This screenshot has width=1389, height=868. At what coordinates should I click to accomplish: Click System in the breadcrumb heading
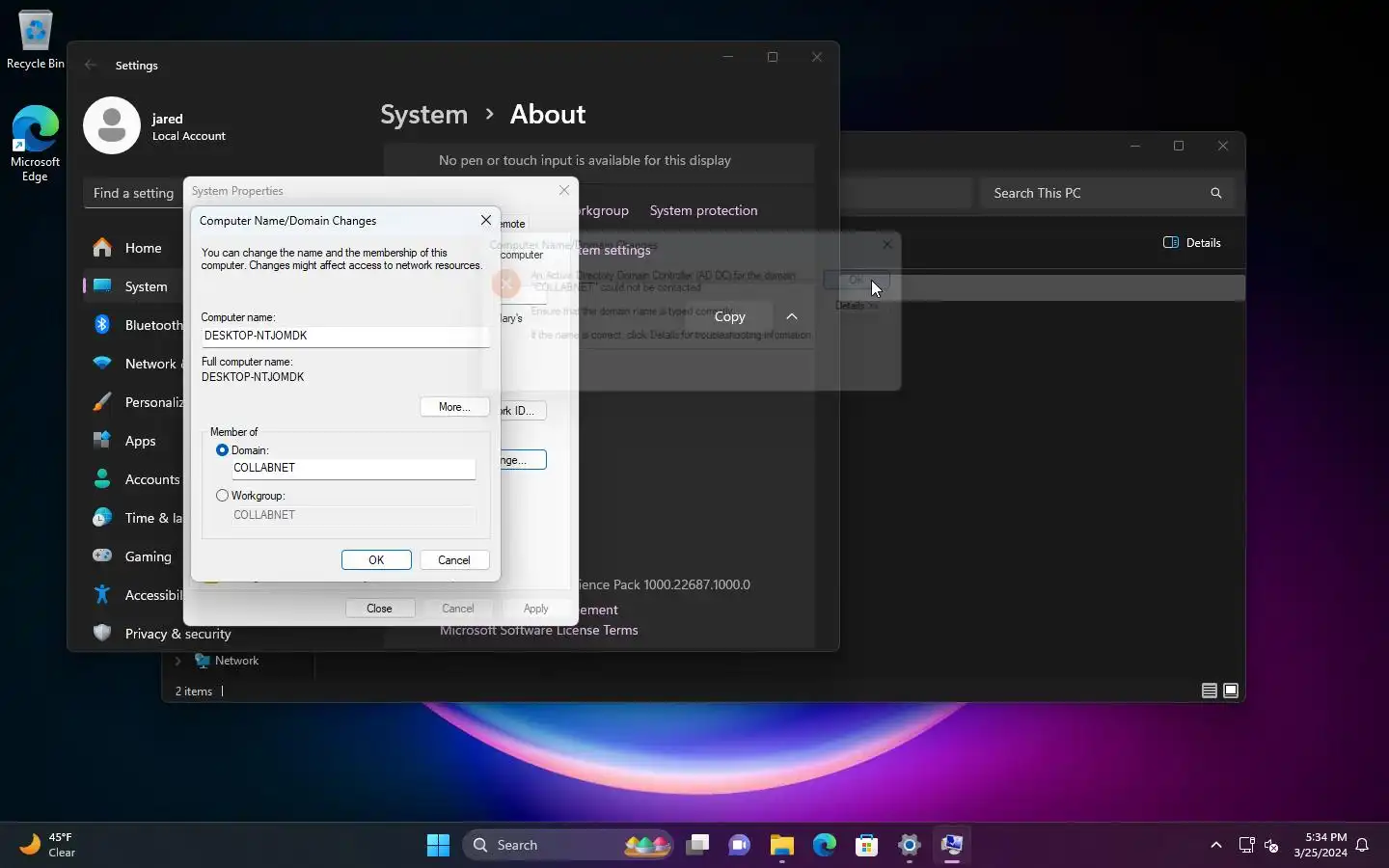(x=423, y=114)
